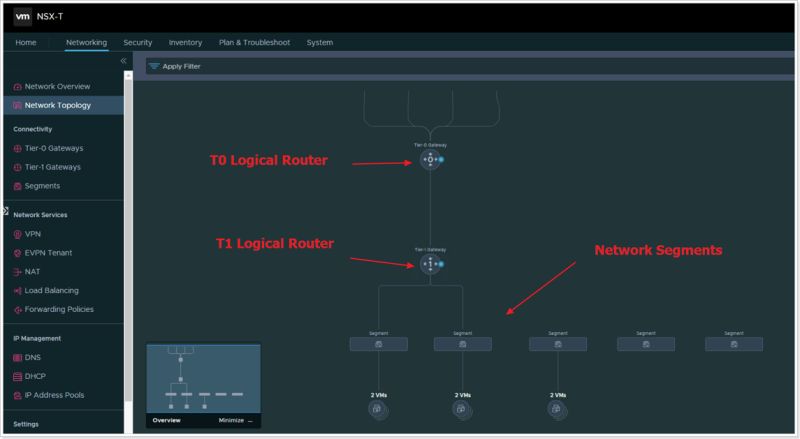Select the third Segment node
The height and width of the screenshot is (439, 800).
(x=558, y=344)
